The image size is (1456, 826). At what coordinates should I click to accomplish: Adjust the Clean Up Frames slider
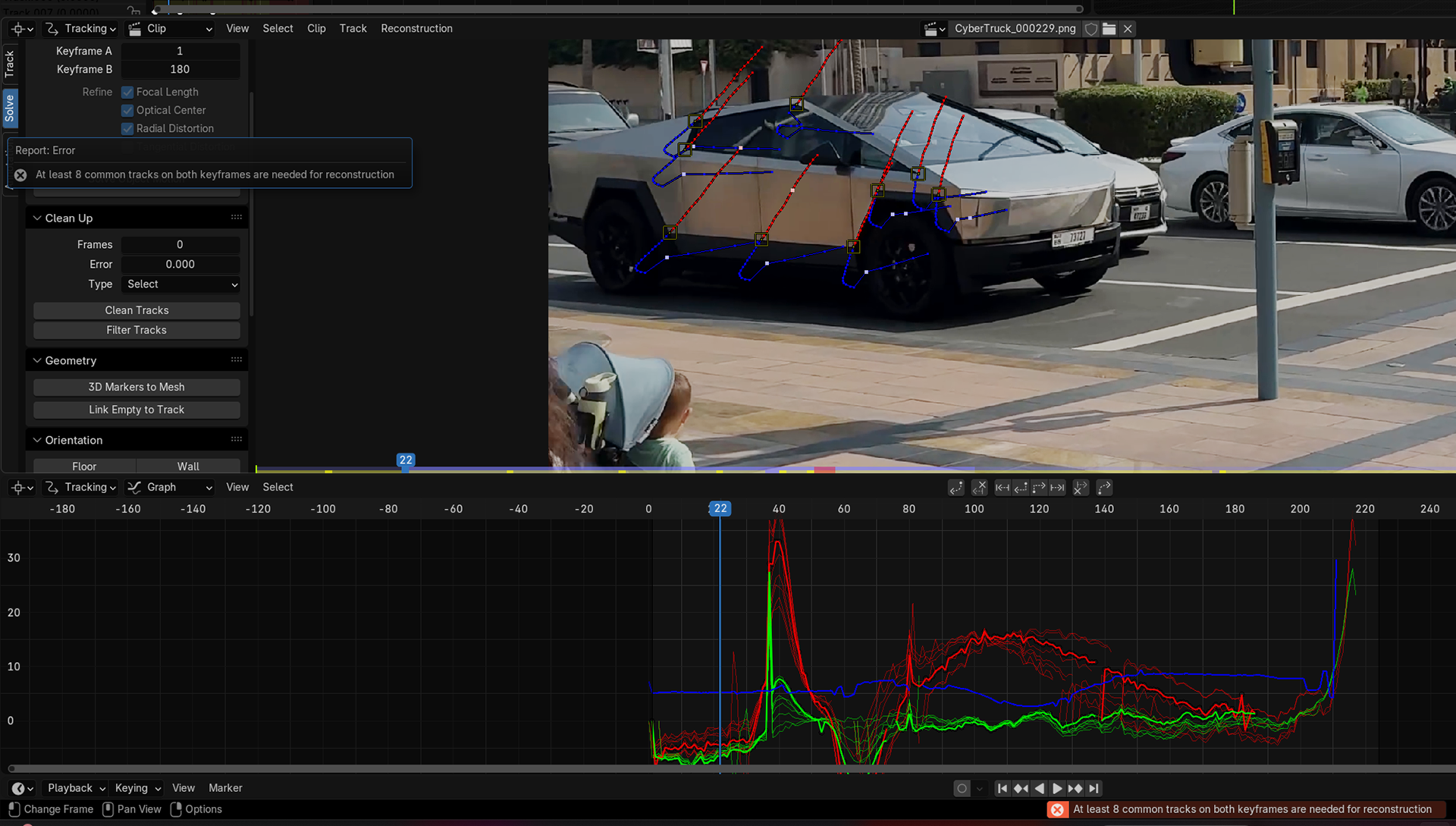click(x=180, y=244)
